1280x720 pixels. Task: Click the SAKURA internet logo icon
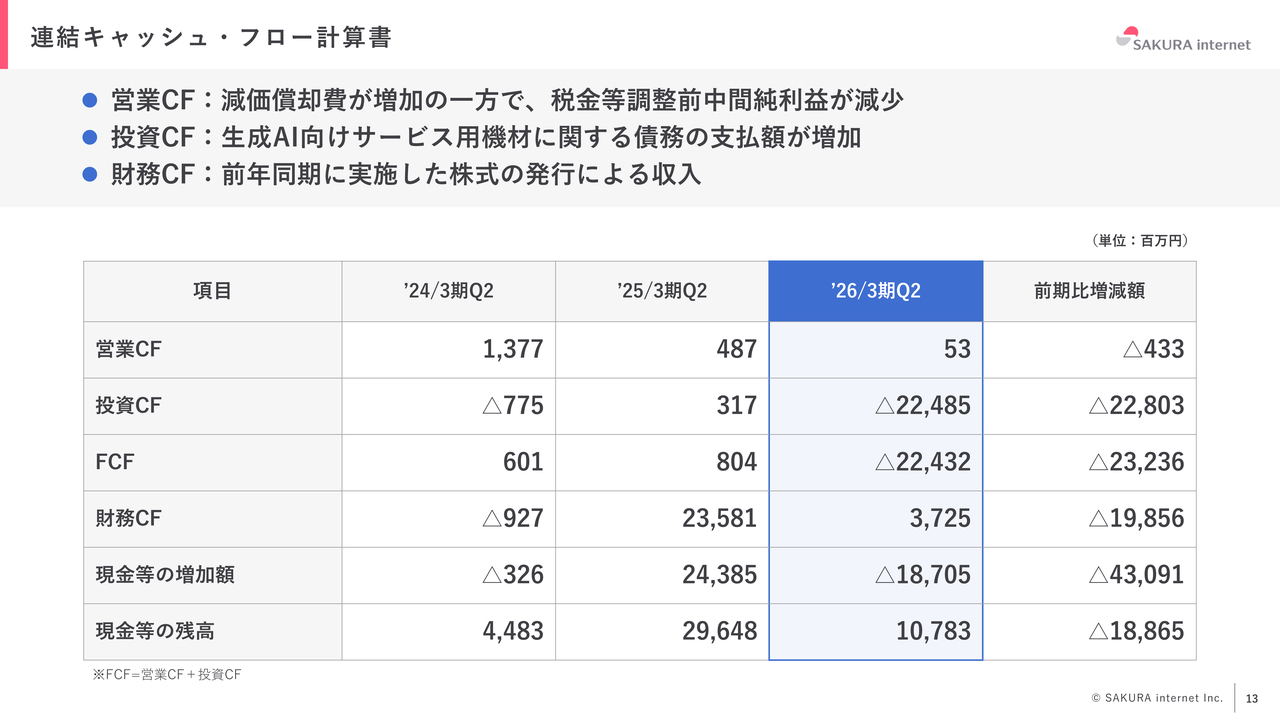click(x=1129, y=35)
